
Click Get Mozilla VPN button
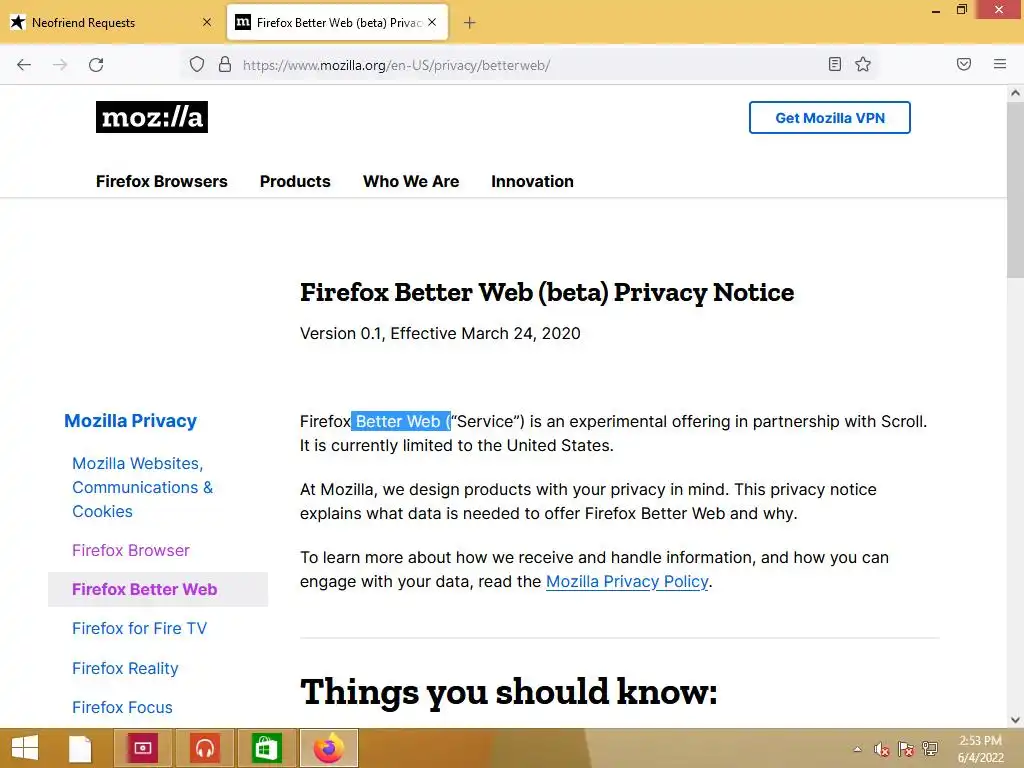829,118
